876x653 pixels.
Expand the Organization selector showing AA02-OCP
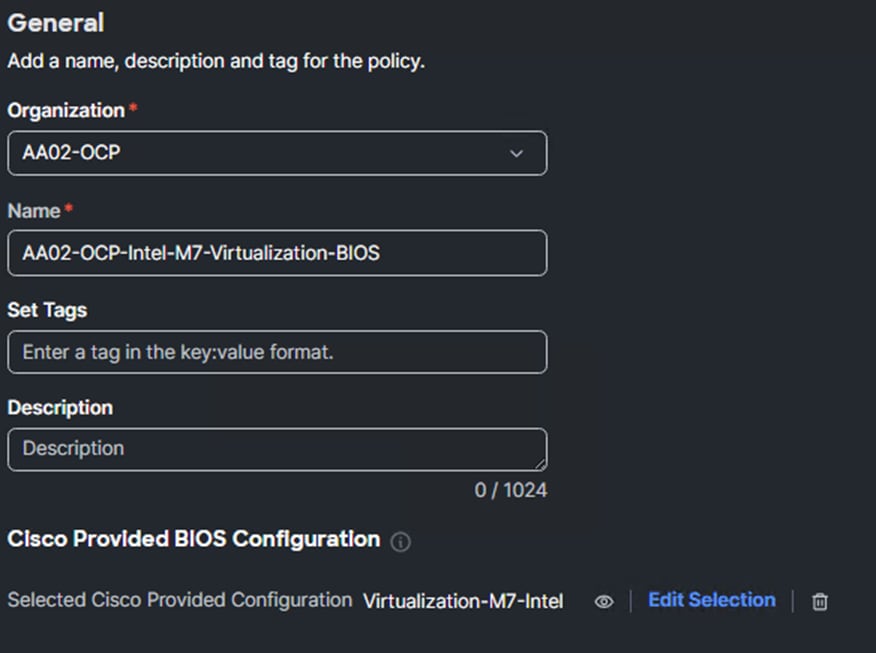click(x=516, y=153)
